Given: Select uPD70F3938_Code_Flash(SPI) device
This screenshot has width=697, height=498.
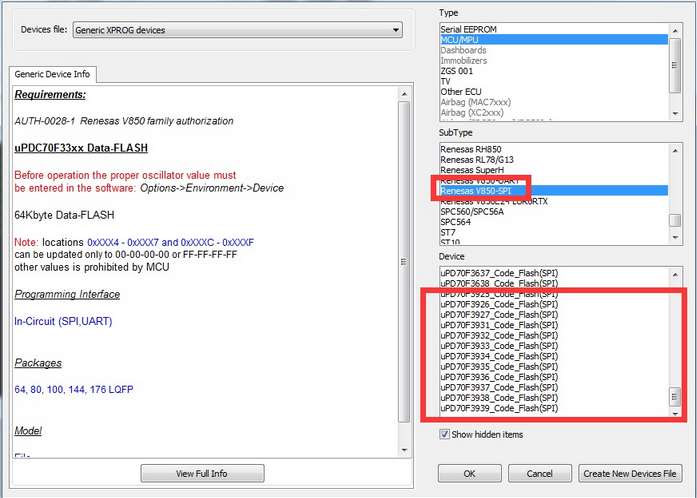Looking at the screenshot, I should click(553, 398).
